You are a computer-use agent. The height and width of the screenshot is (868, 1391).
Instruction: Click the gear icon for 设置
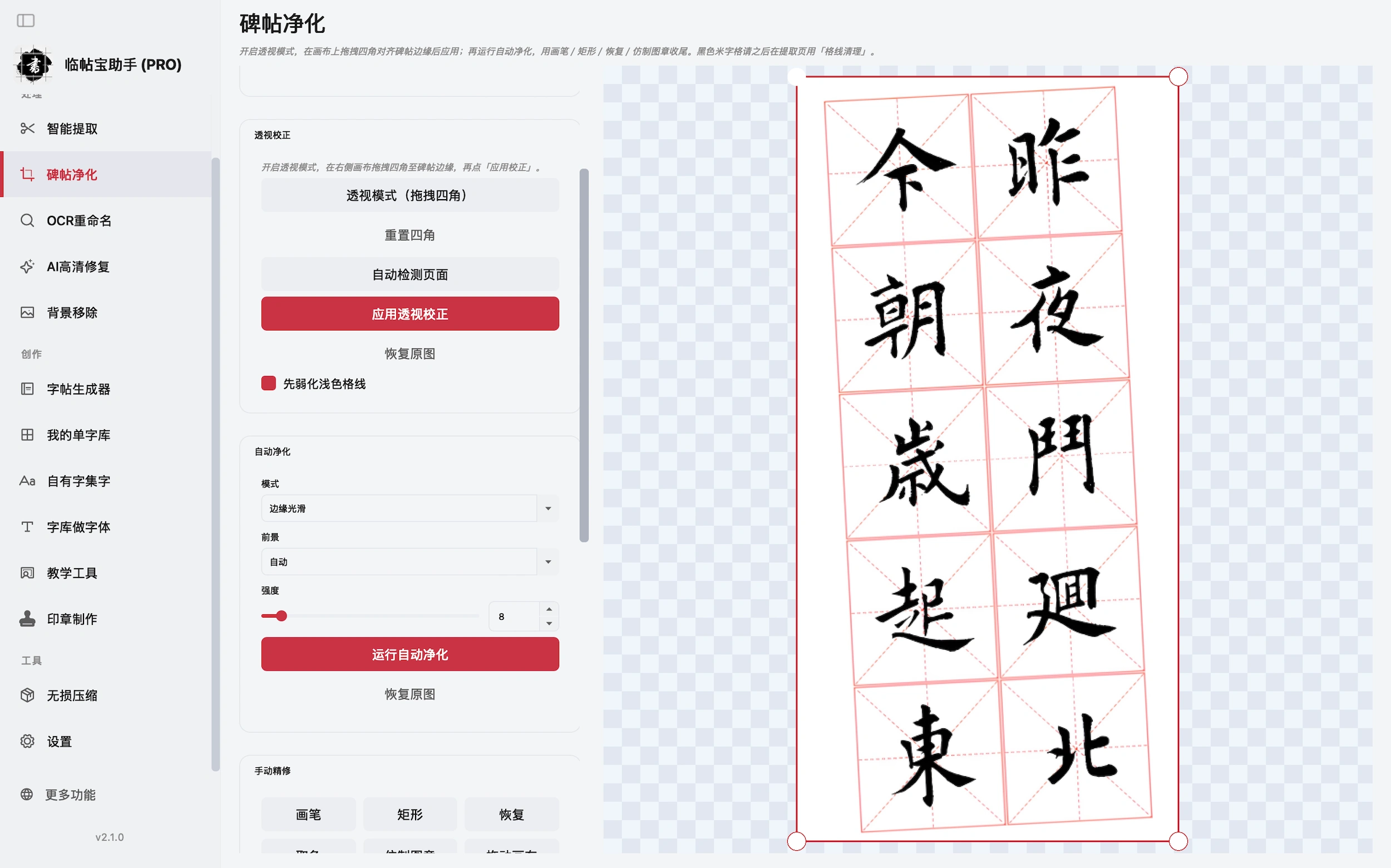[x=27, y=741]
